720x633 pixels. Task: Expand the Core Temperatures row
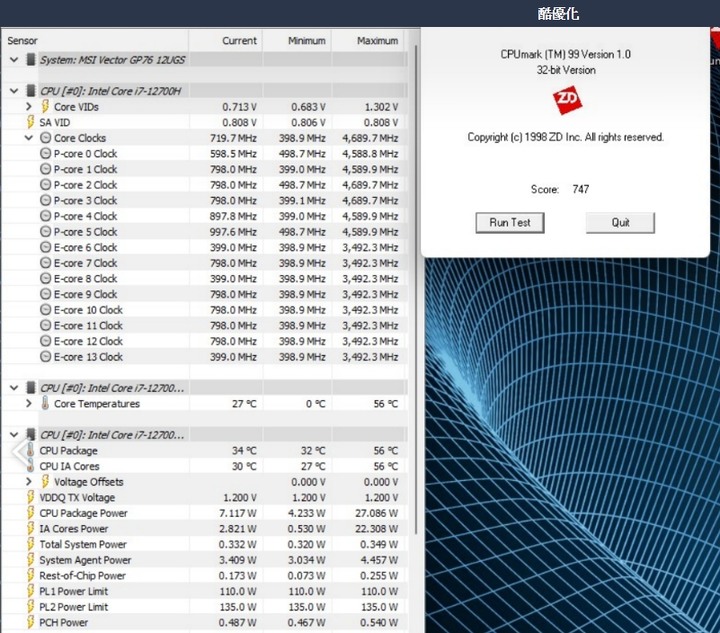coord(29,403)
